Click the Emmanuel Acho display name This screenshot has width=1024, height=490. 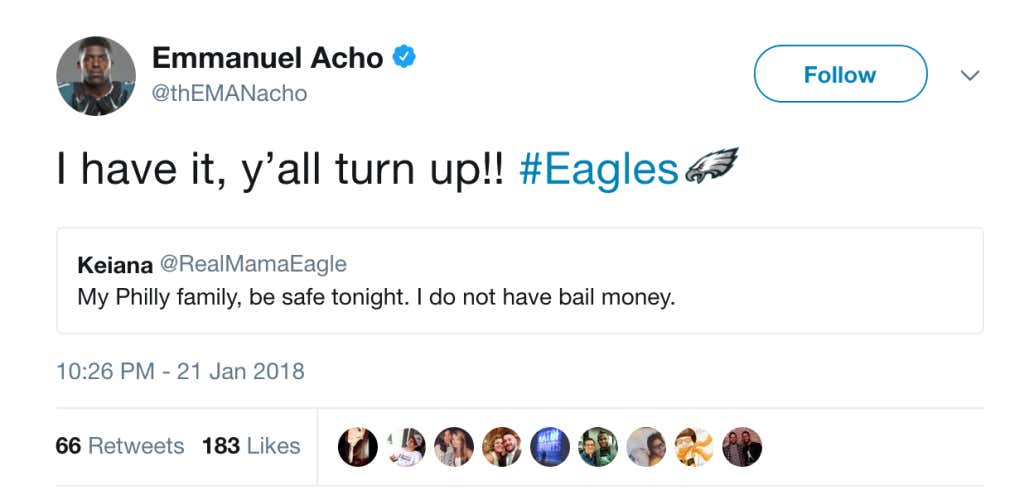pos(267,58)
